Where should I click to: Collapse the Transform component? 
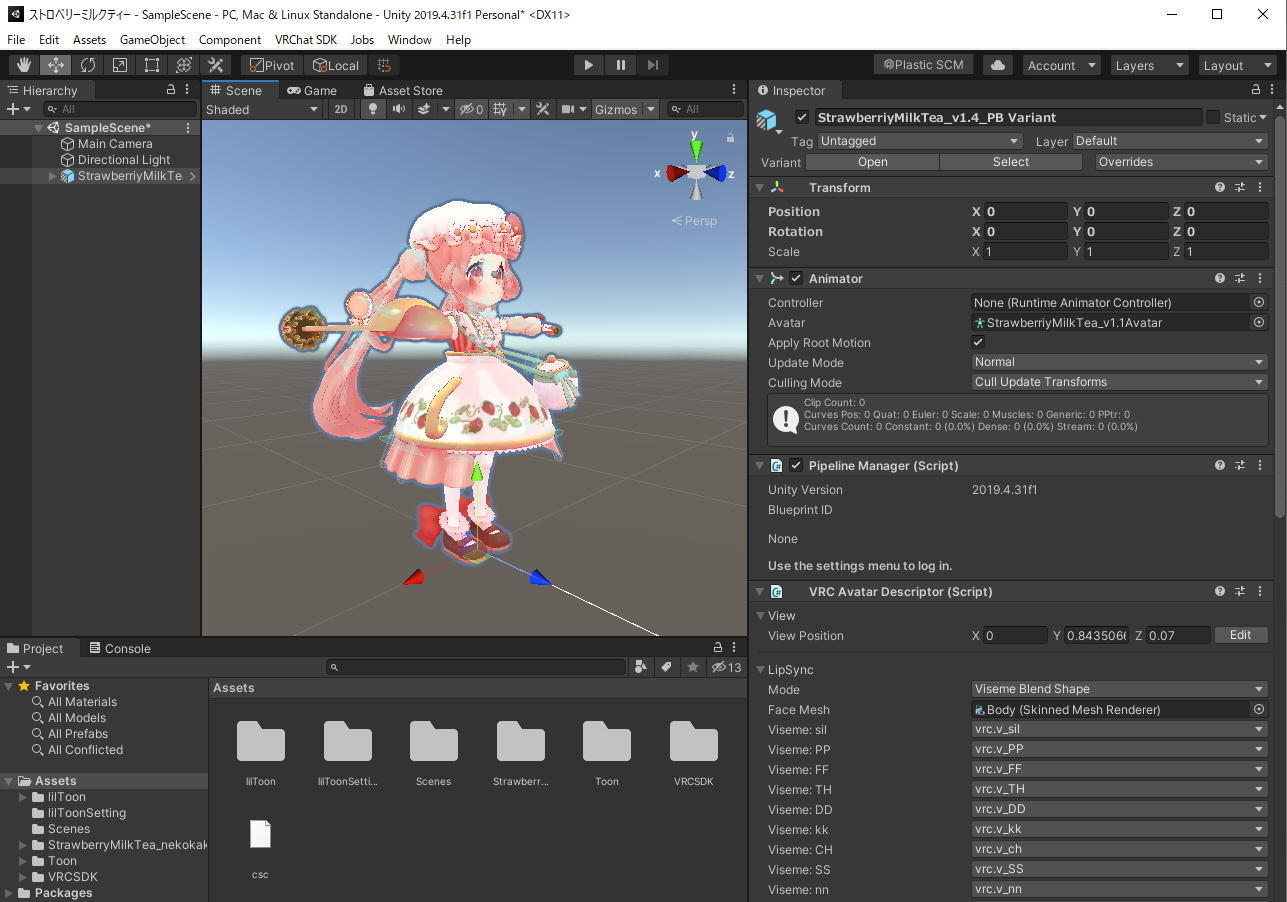point(760,187)
